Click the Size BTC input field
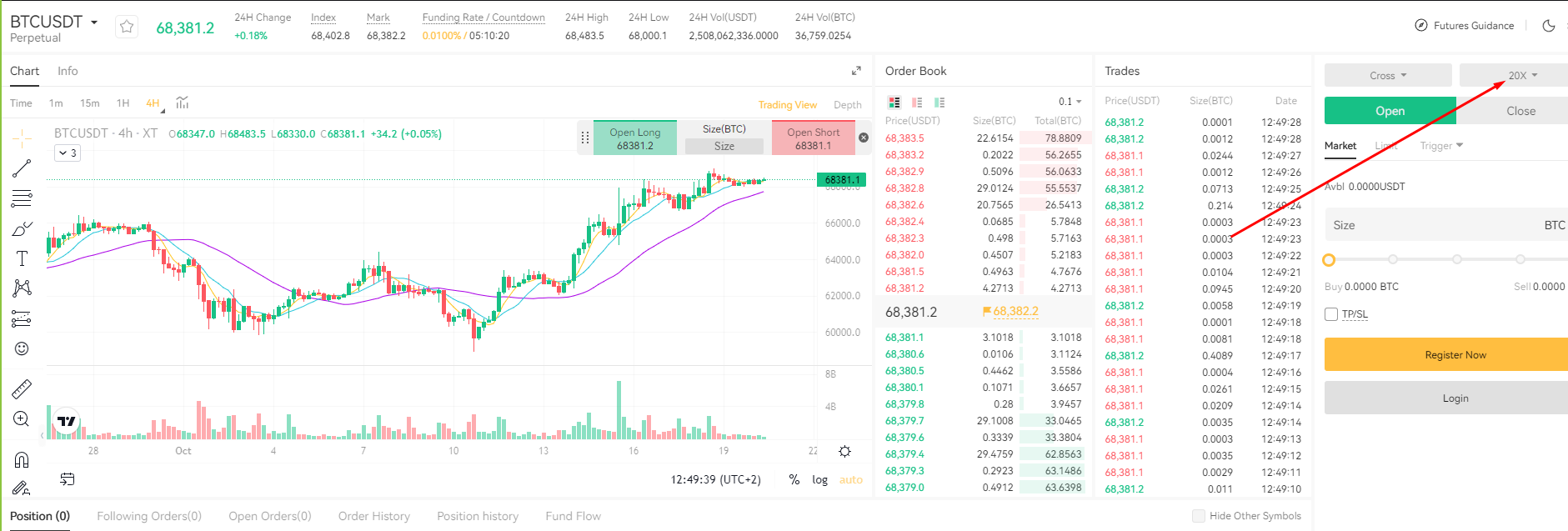The image size is (1568, 531). point(1446,225)
